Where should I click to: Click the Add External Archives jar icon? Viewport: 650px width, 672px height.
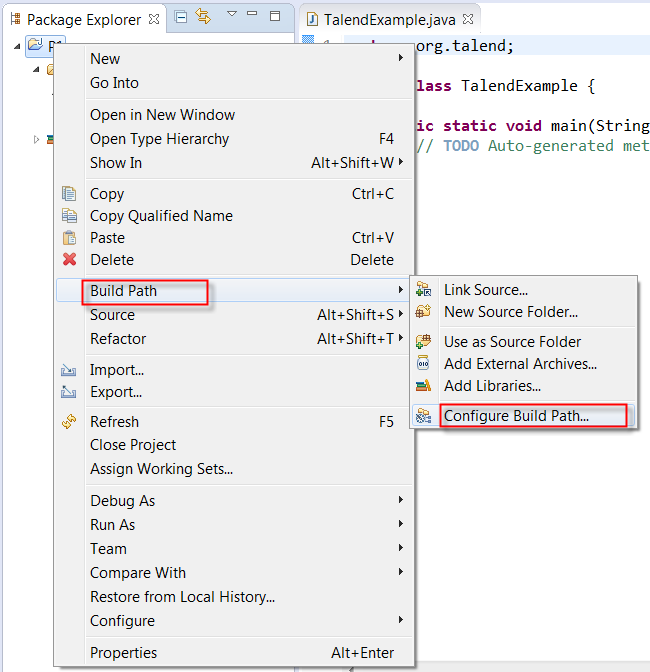(423, 364)
